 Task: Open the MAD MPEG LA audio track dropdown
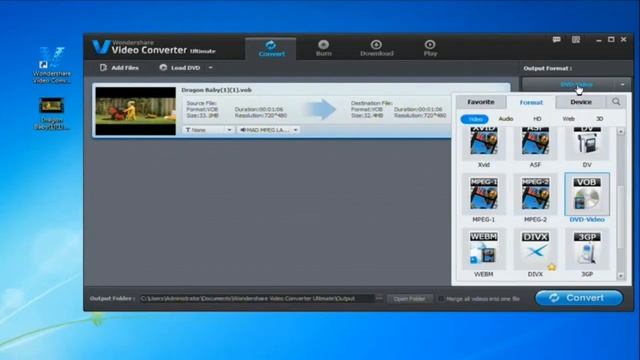(x=268, y=130)
